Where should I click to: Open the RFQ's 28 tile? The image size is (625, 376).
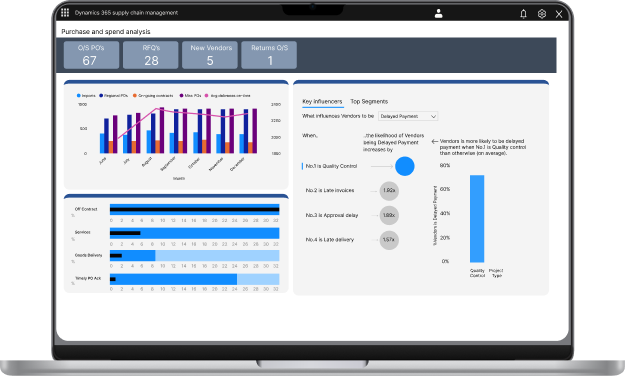151,55
